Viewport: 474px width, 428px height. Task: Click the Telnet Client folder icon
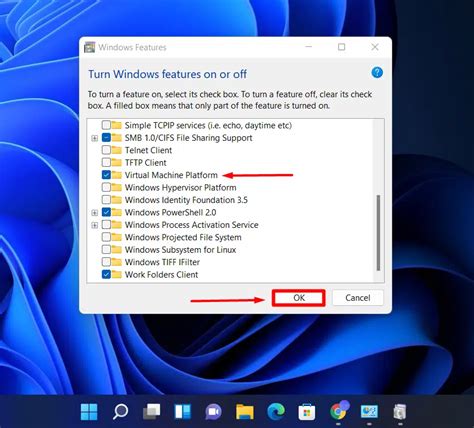point(116,150)
